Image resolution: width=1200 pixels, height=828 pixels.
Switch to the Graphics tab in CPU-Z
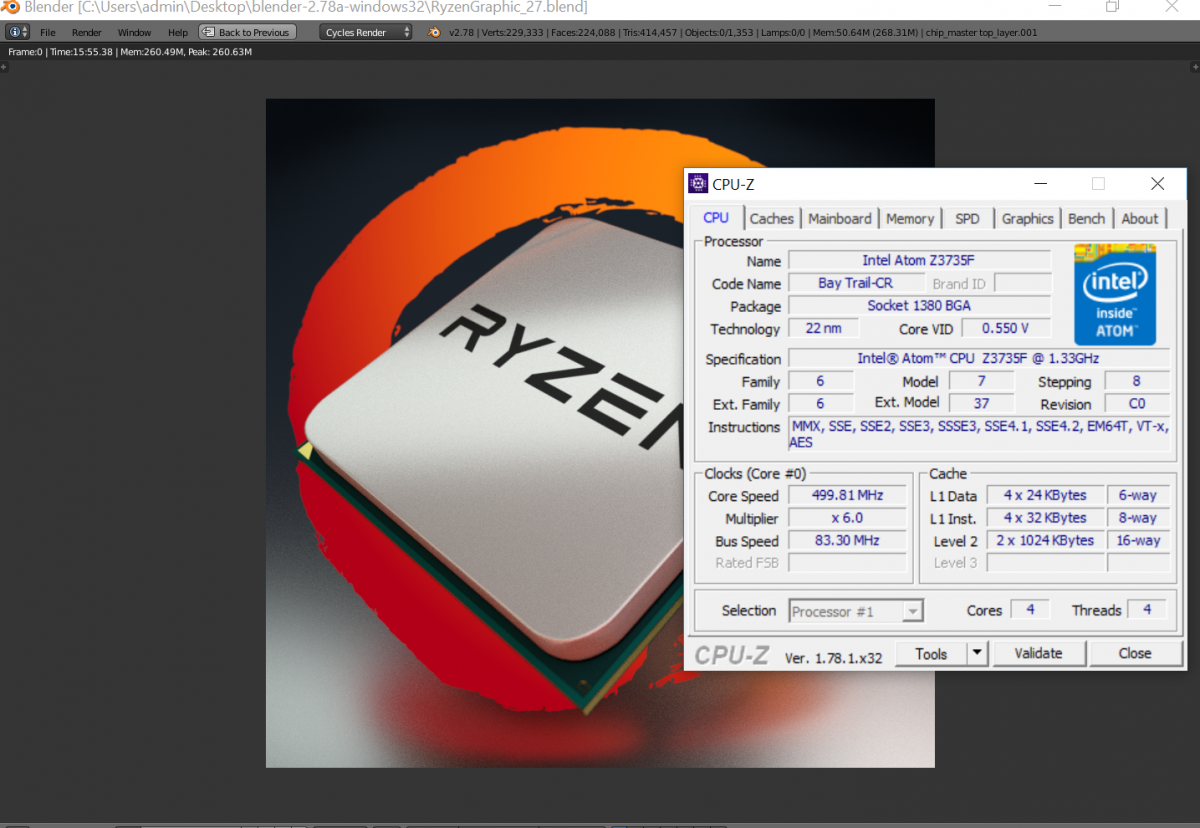(1028, 219)
